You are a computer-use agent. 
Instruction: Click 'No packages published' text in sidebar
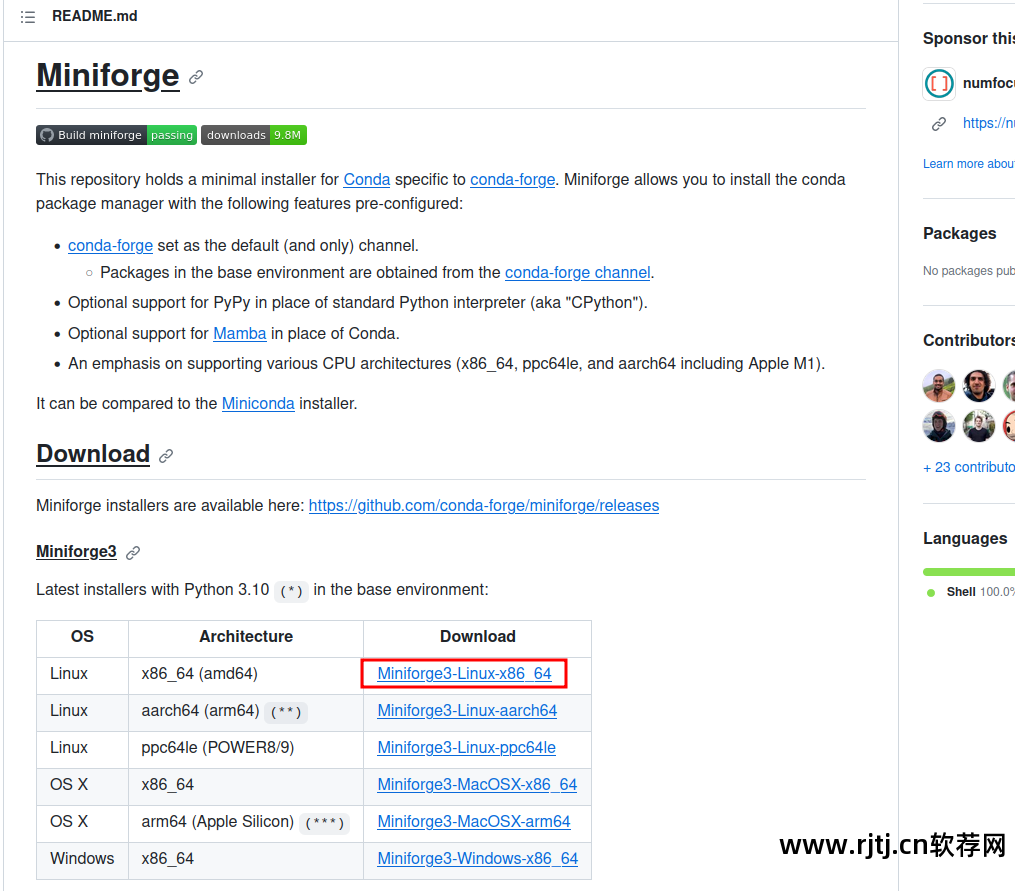pyautogui.click(x=968, y=271)
